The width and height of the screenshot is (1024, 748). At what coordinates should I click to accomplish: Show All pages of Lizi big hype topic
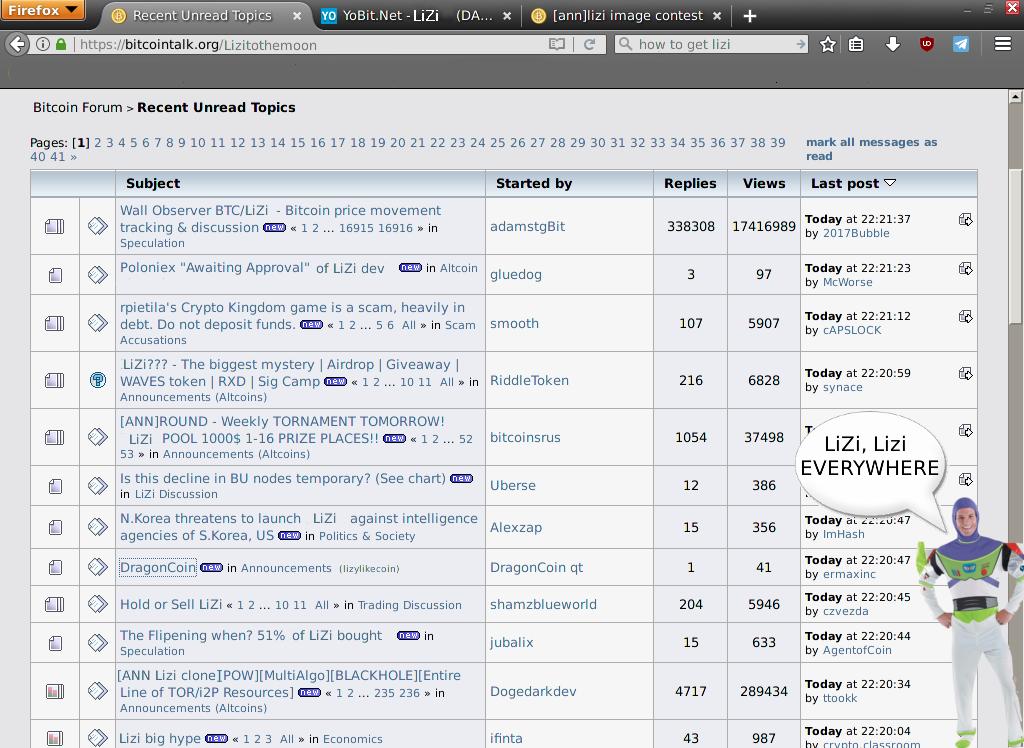point(287,739)
